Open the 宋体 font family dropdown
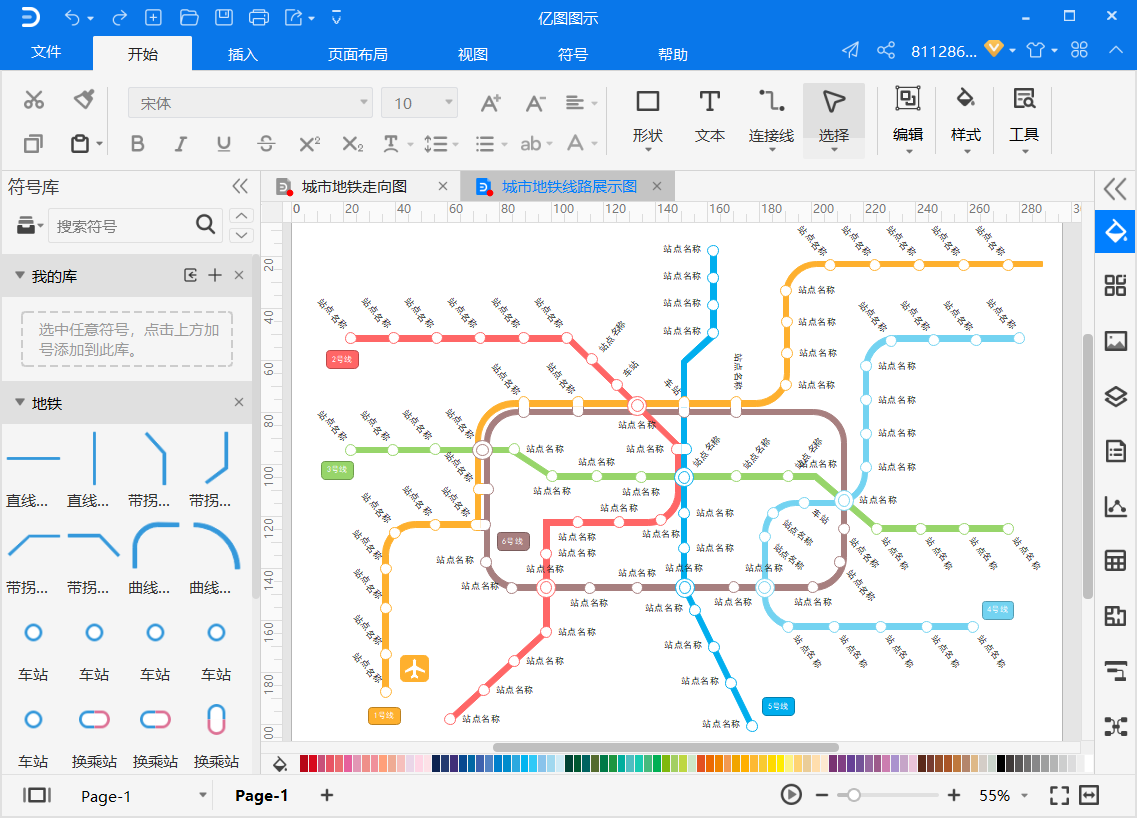 coord(250,103)
